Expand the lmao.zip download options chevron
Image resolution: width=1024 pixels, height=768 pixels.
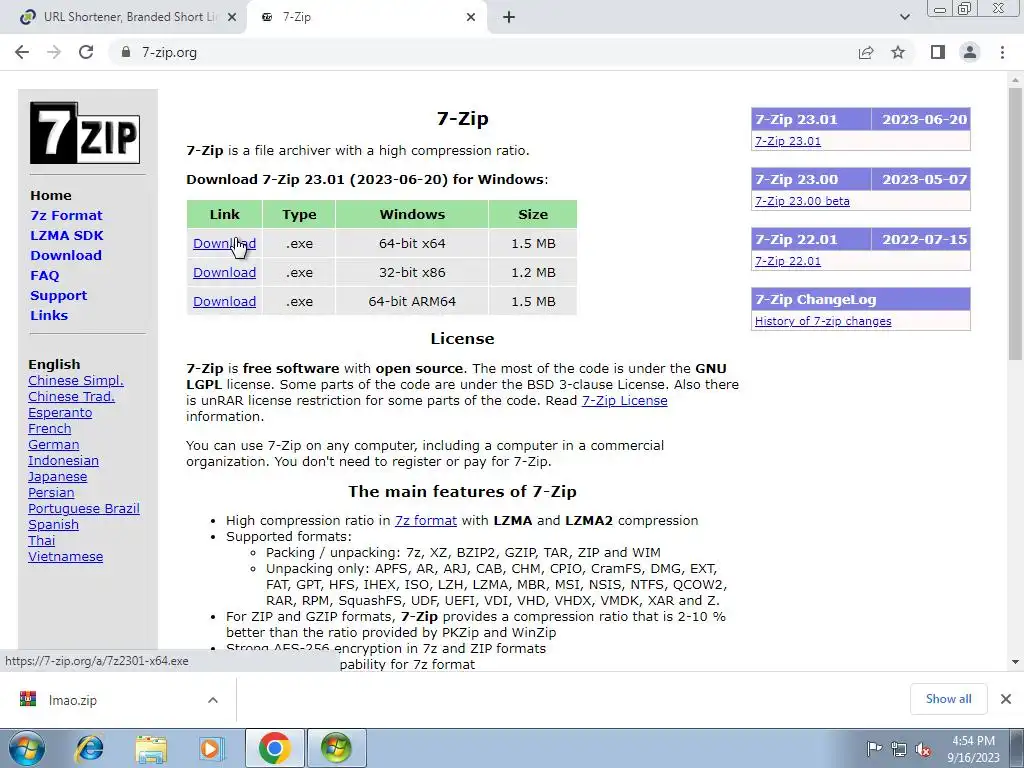(213, 699)
